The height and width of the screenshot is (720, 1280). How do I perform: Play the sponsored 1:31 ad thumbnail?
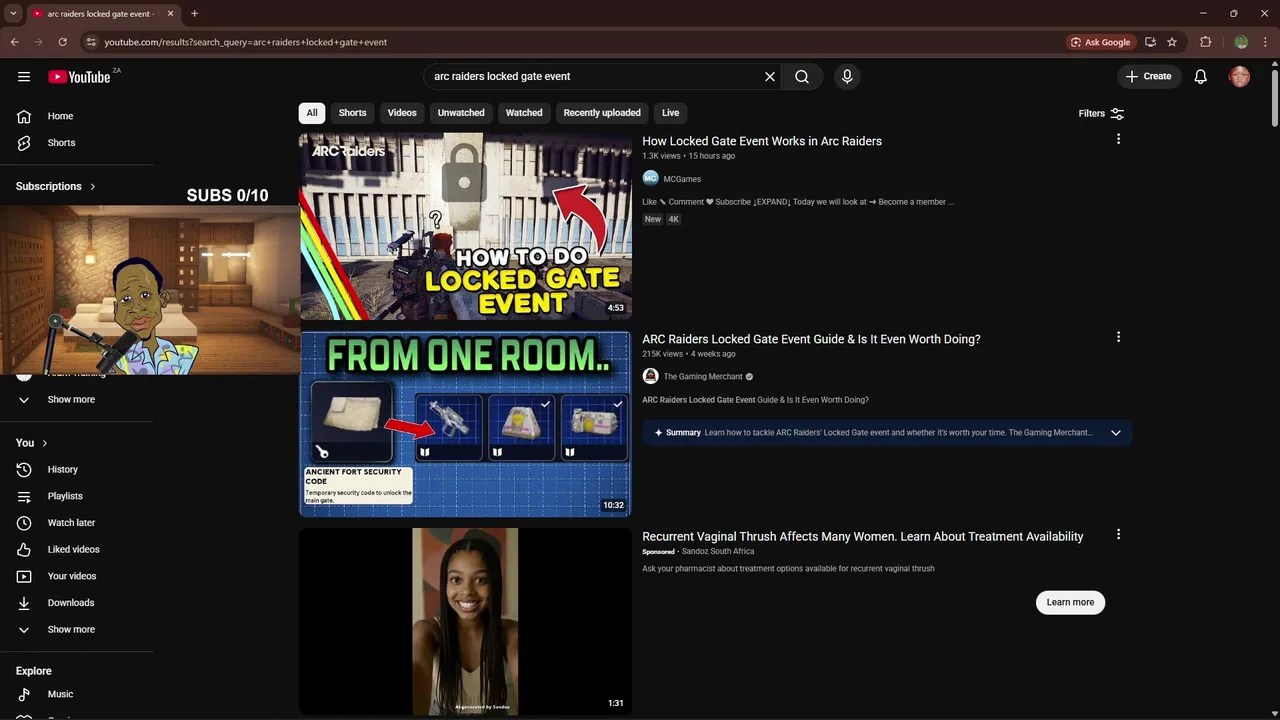pyautogui.click(x=465, y=622)
